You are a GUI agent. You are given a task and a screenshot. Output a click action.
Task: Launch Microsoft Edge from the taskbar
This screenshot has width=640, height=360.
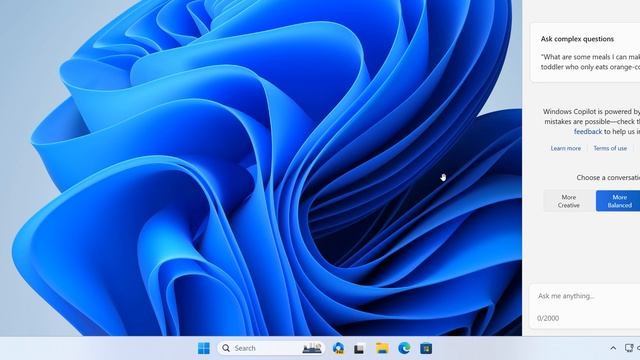coord(404,348)
